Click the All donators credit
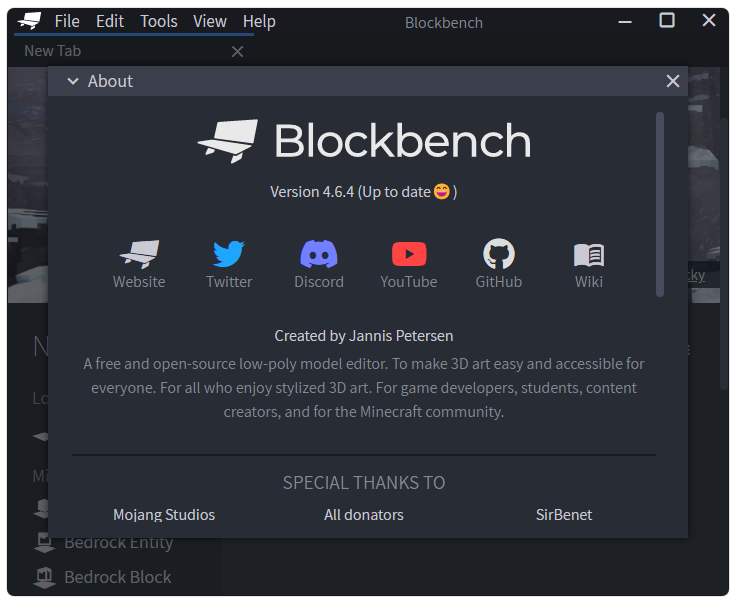 click(x=364, y=515)
